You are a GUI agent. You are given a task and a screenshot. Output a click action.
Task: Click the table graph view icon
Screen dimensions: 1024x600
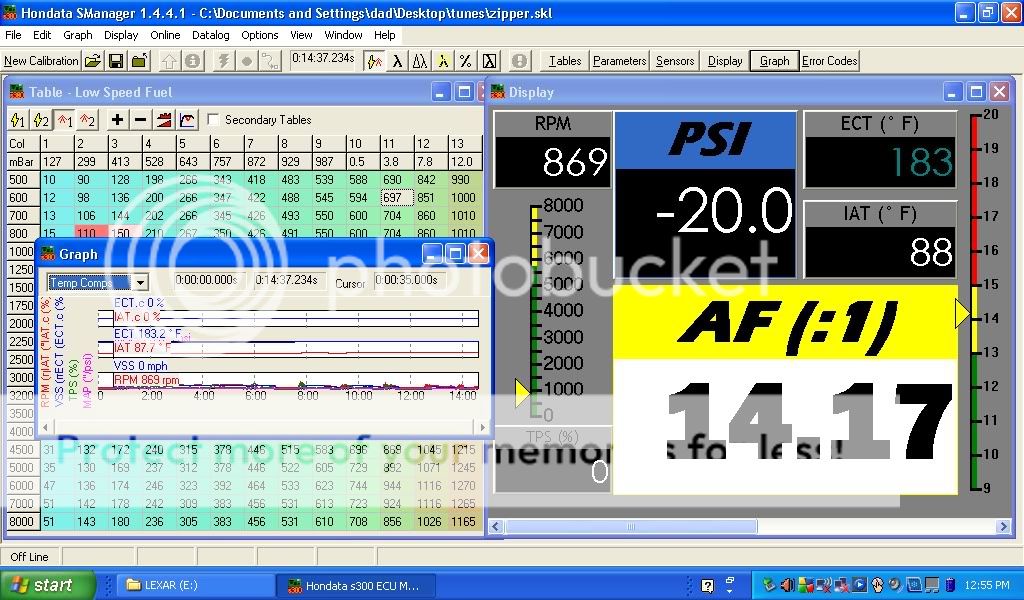(187, 119)
